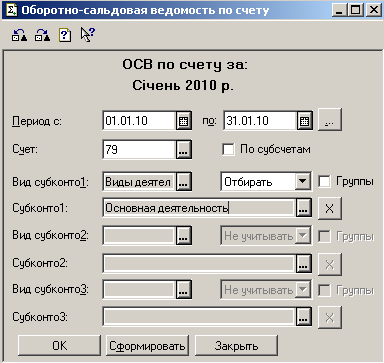Click the Сформировать button
This screenshot has height=363, width=384.
point(147,346)
